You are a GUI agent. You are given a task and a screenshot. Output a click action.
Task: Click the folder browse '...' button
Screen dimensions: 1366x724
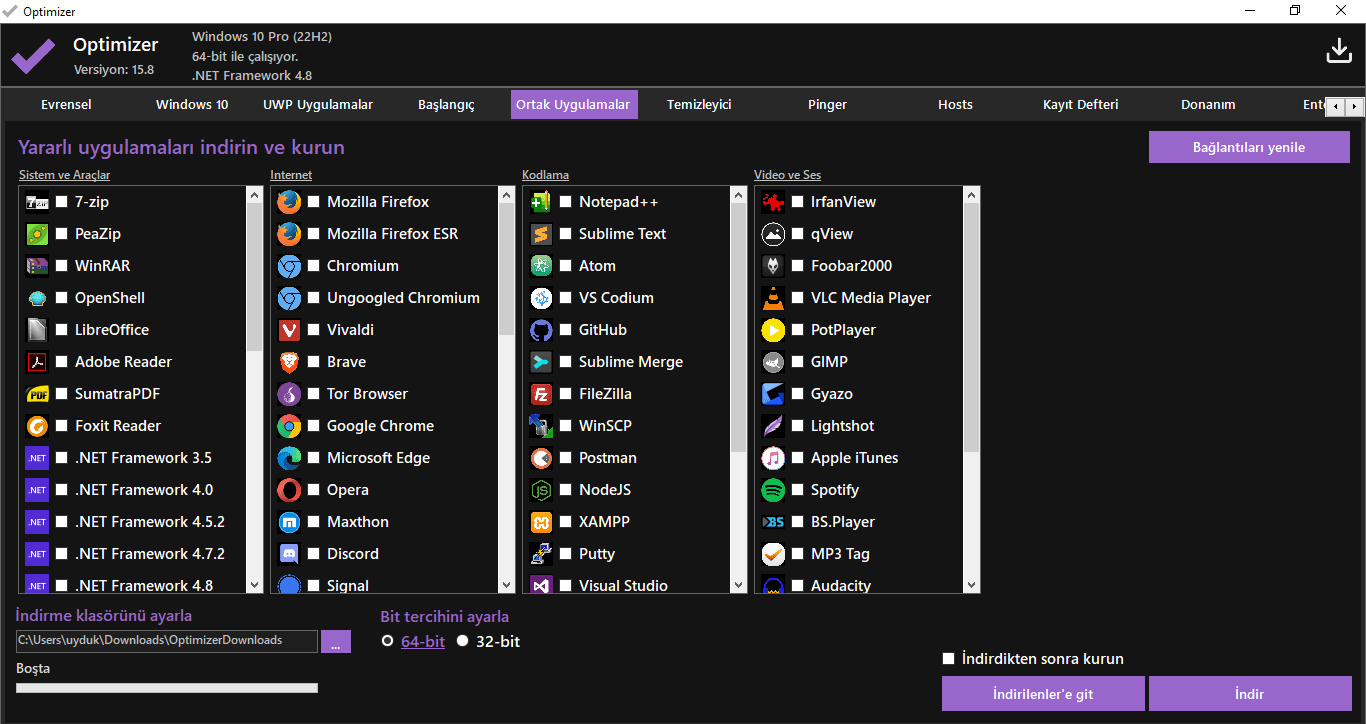[x=336, y=641]
